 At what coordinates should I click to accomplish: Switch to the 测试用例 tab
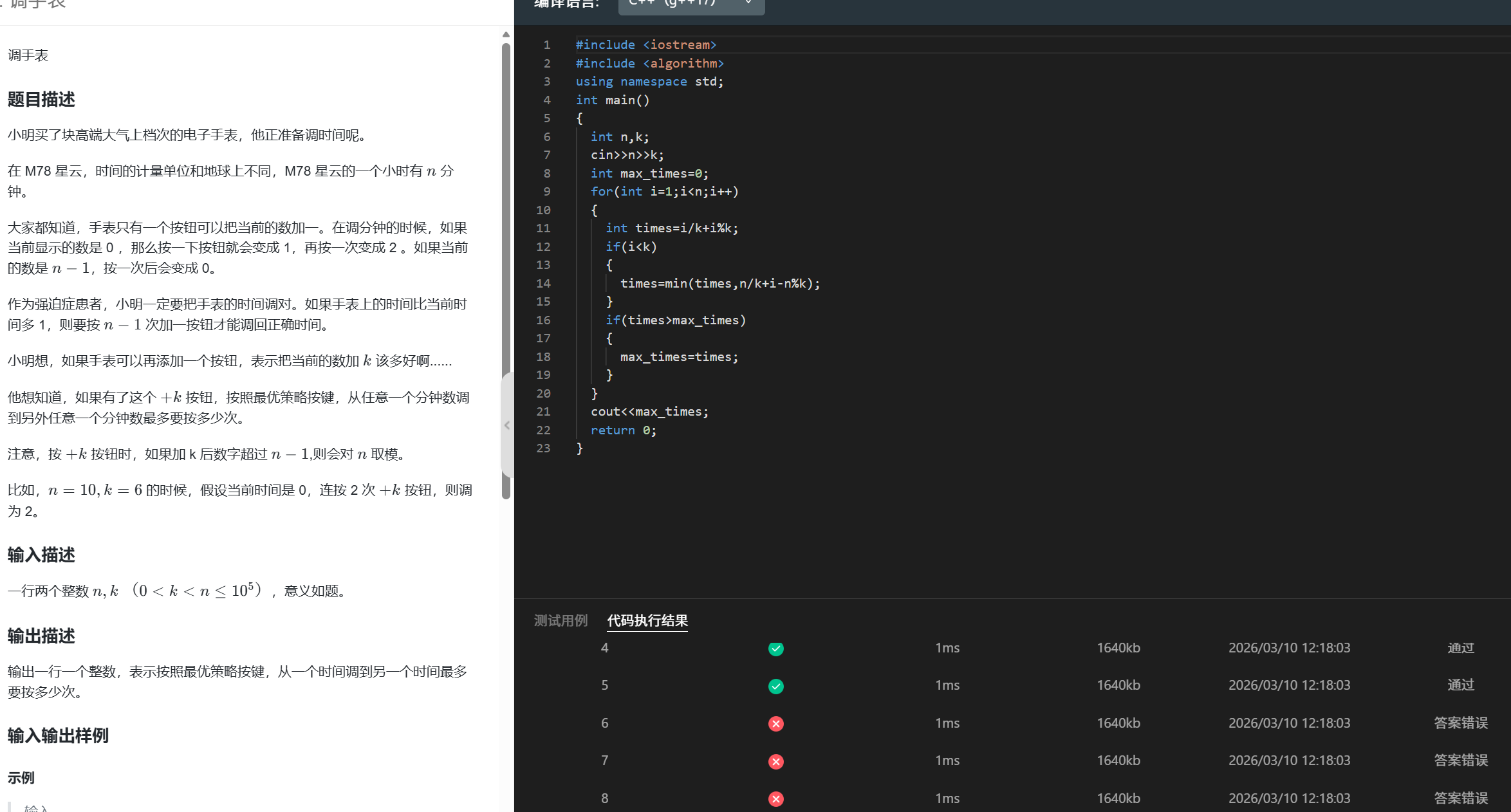click(x=561, y=620)
